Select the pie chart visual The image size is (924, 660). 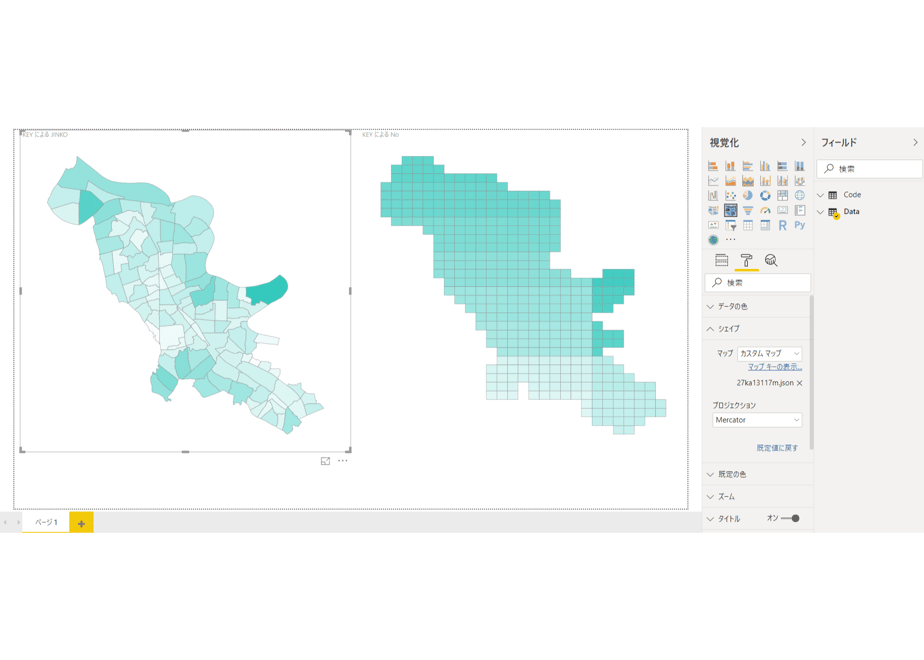click(x=748, y=195)
